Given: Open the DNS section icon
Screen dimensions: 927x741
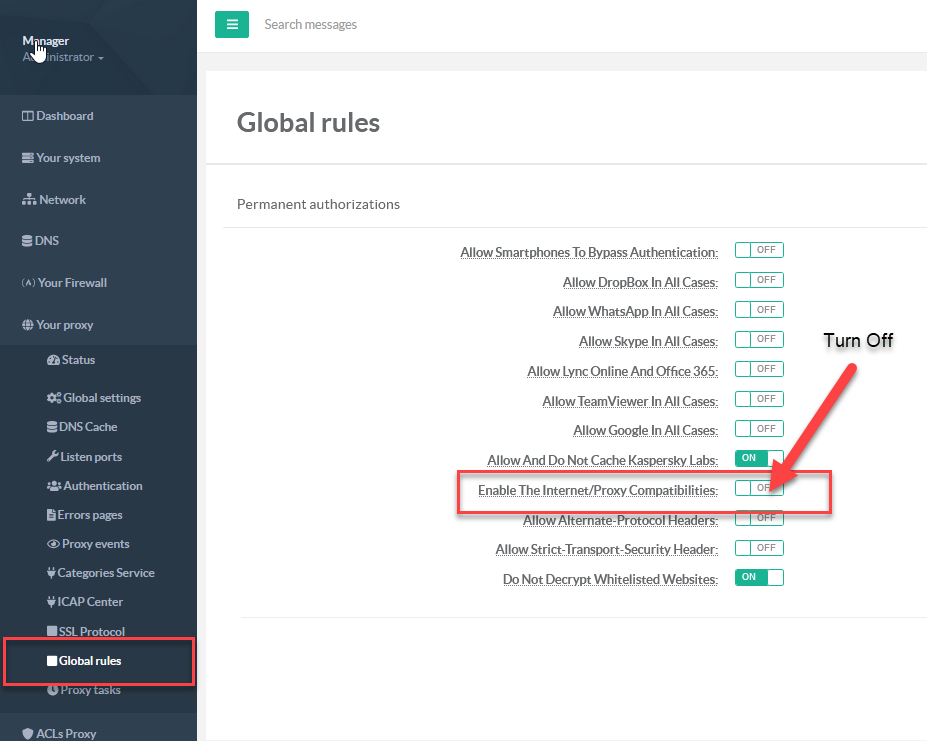Looking at the screenshot, I should point(27,241).
